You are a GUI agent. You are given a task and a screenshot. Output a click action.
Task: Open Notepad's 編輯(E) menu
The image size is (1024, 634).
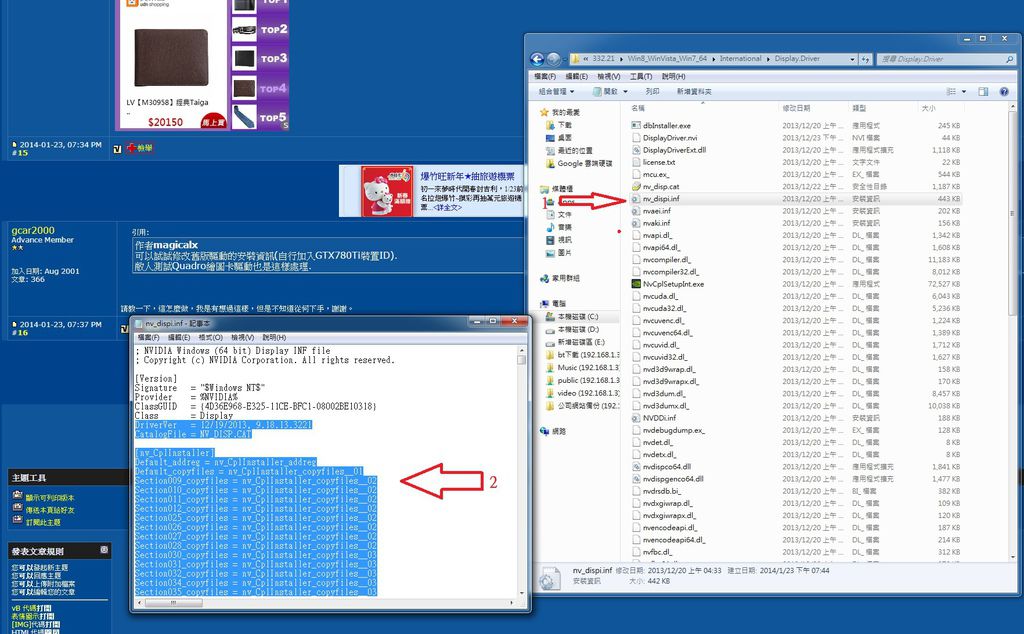179,338
